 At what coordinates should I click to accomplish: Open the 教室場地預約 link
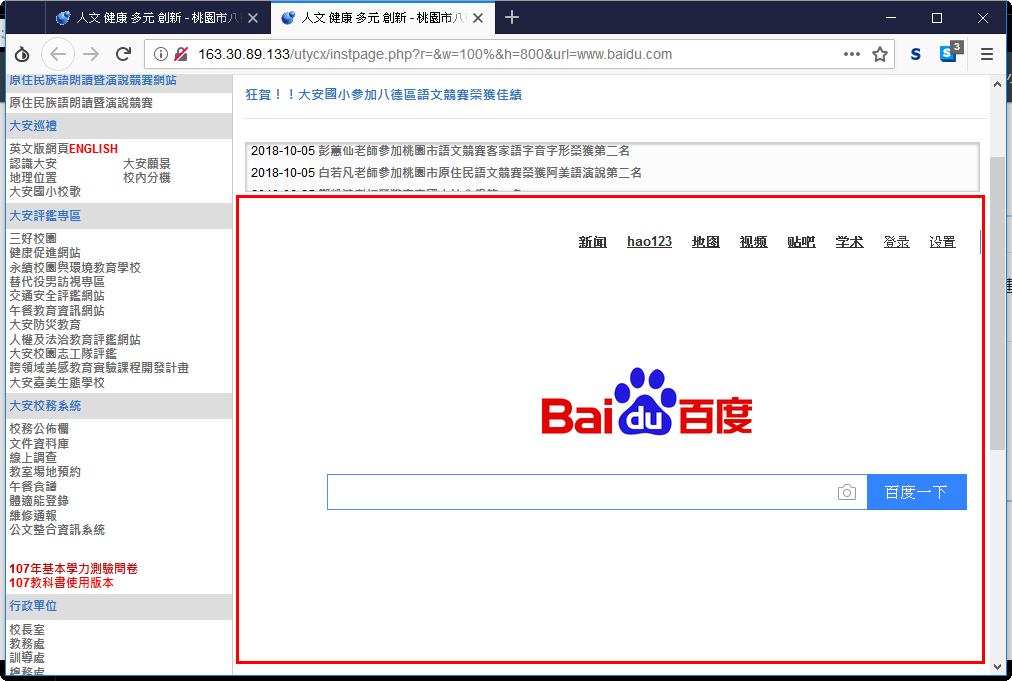[45, 472]
